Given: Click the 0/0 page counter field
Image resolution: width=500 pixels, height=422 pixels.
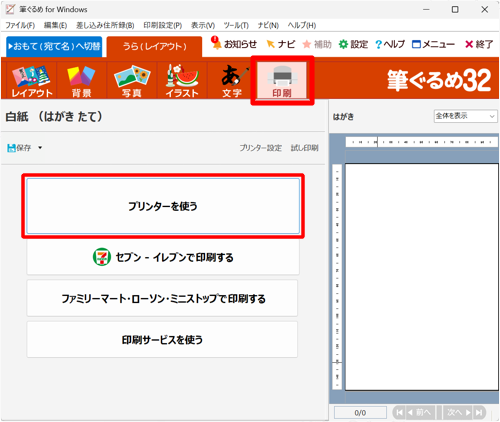Looking at the screenshot, I should coord(360,413).
